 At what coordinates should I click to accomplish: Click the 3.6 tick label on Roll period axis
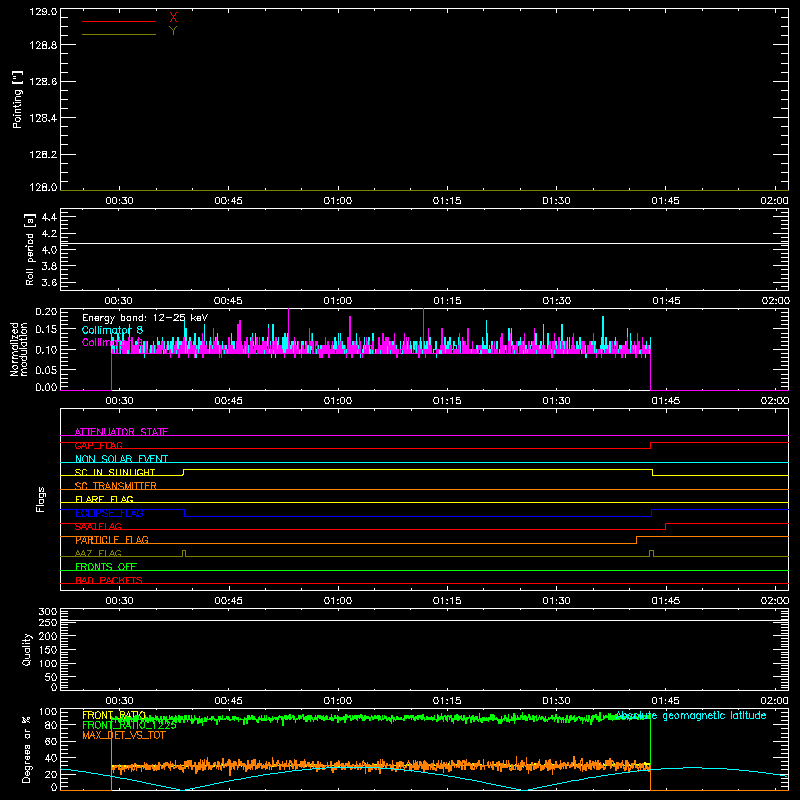coord(49,283)
